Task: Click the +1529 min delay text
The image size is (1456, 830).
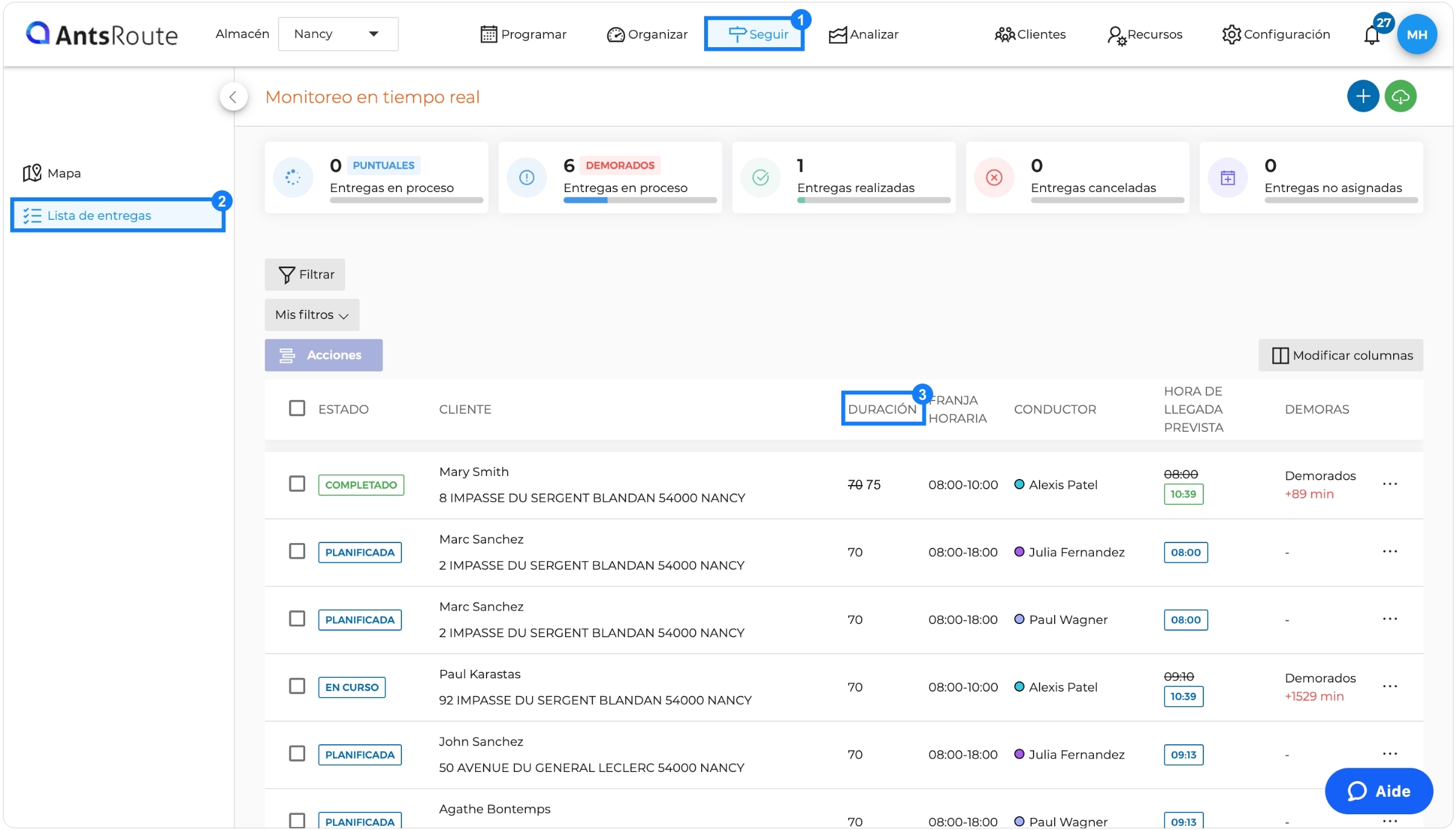Action: (x=1314, y=696)
